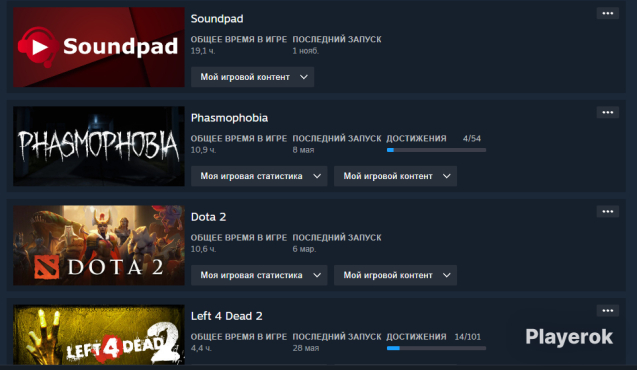
Task: Open the Left 4 Dead 2 banner image
Action: pos(99,335)
